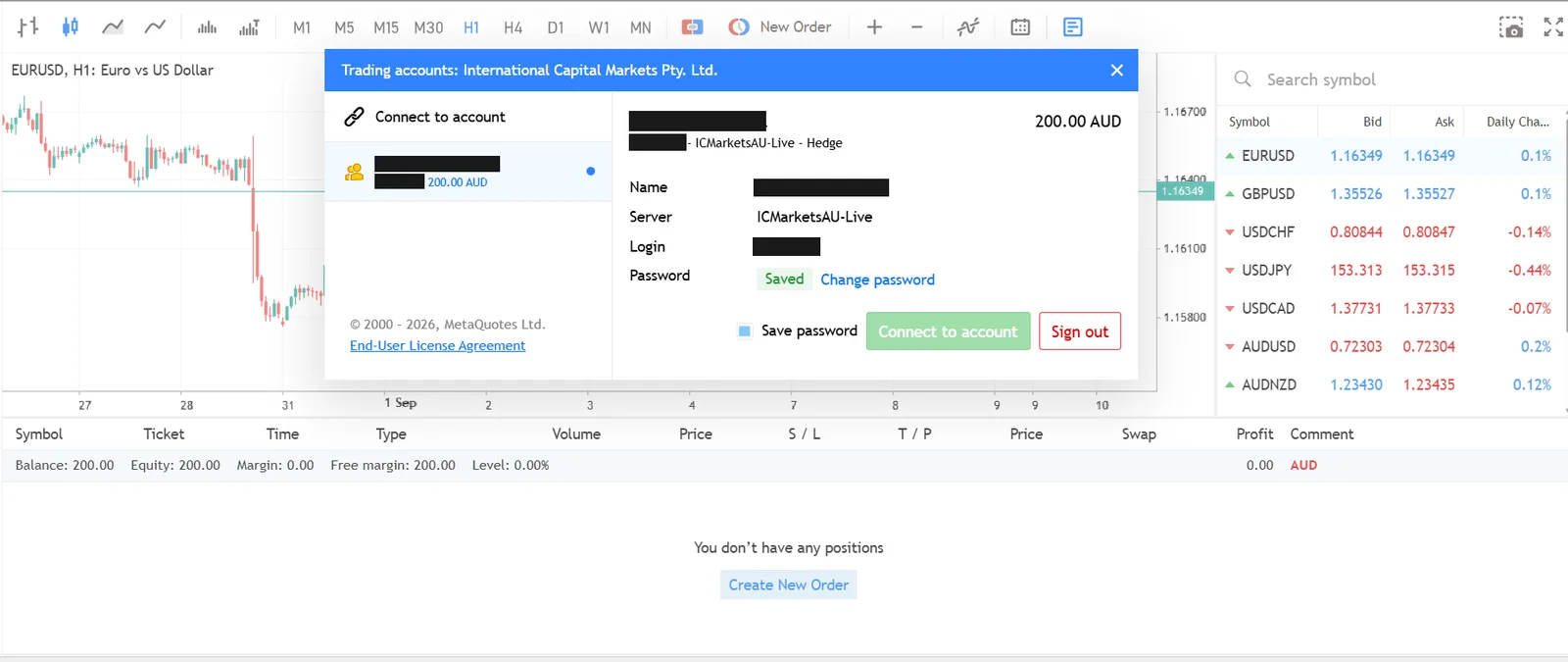Toggle the Save password checkbox
This screenshot has height=662, width=1568.
[744, 331]
